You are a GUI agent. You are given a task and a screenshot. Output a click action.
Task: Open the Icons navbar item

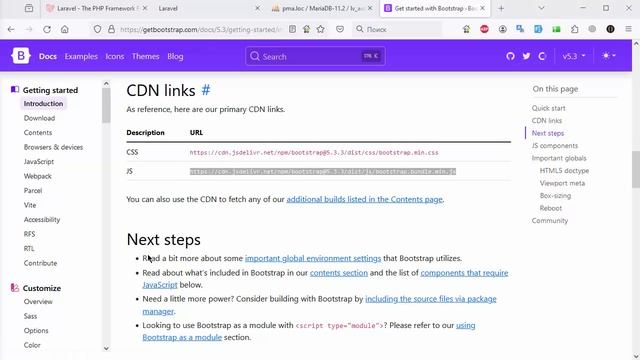(x=115, y=56)
